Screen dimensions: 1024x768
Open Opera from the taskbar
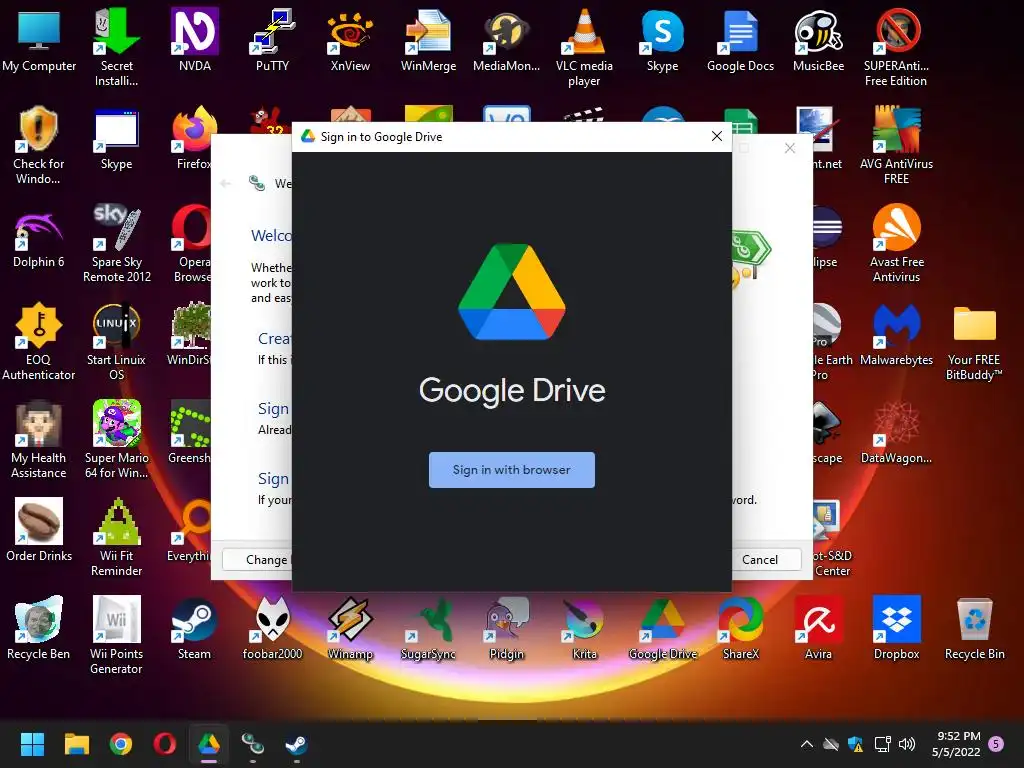165,744
